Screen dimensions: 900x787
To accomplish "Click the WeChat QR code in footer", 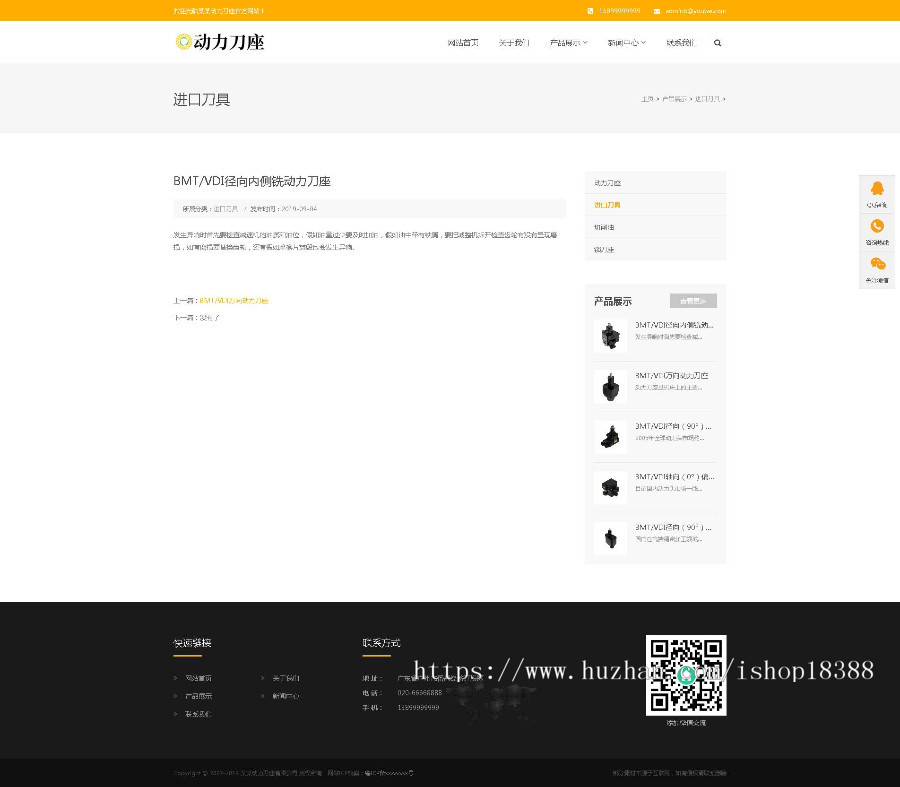I will coord(686,676).
